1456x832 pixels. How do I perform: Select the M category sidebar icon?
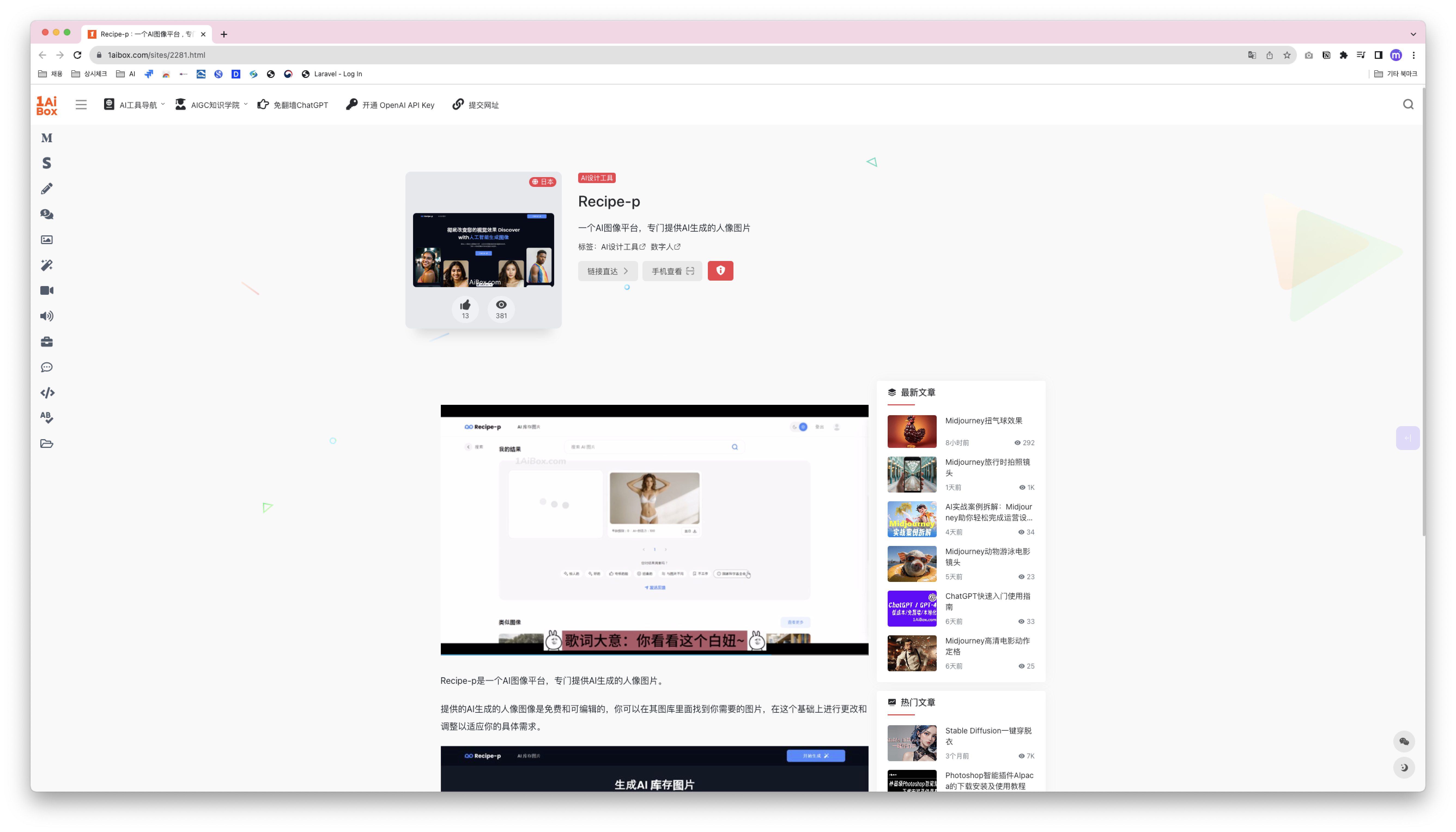47,138
